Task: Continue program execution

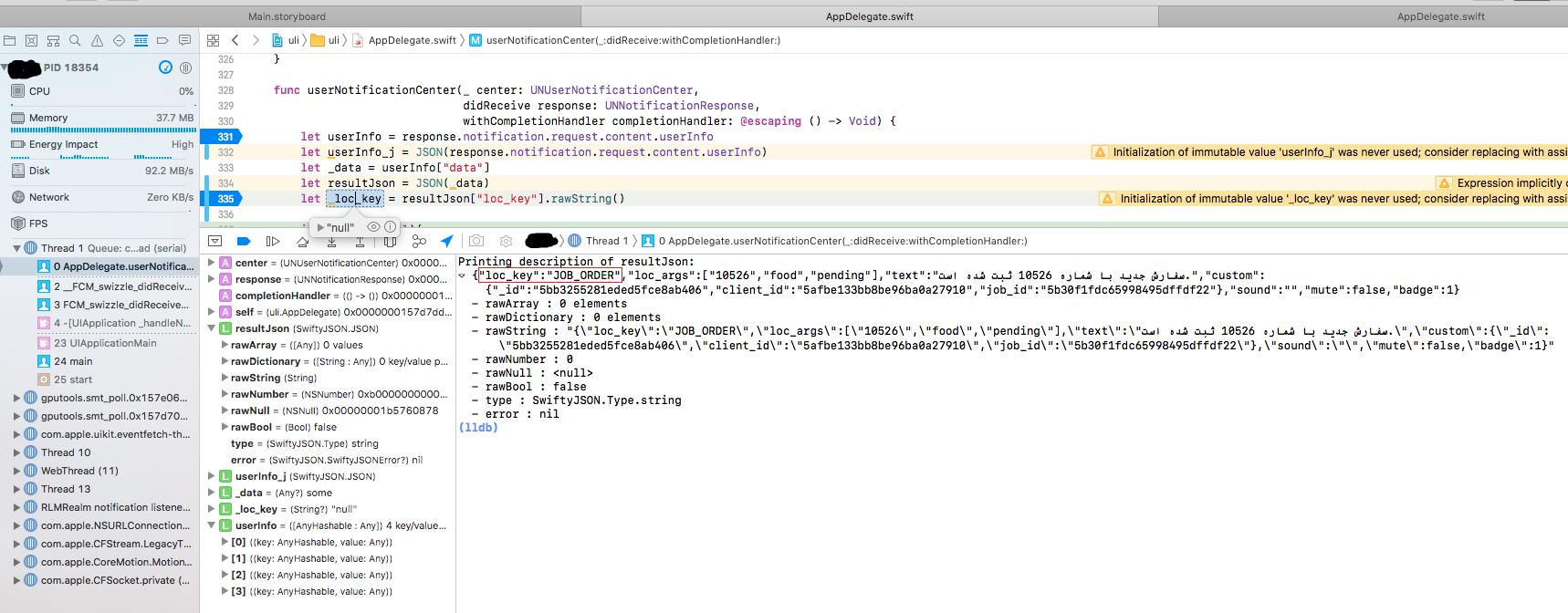Action: click(272, 241)
